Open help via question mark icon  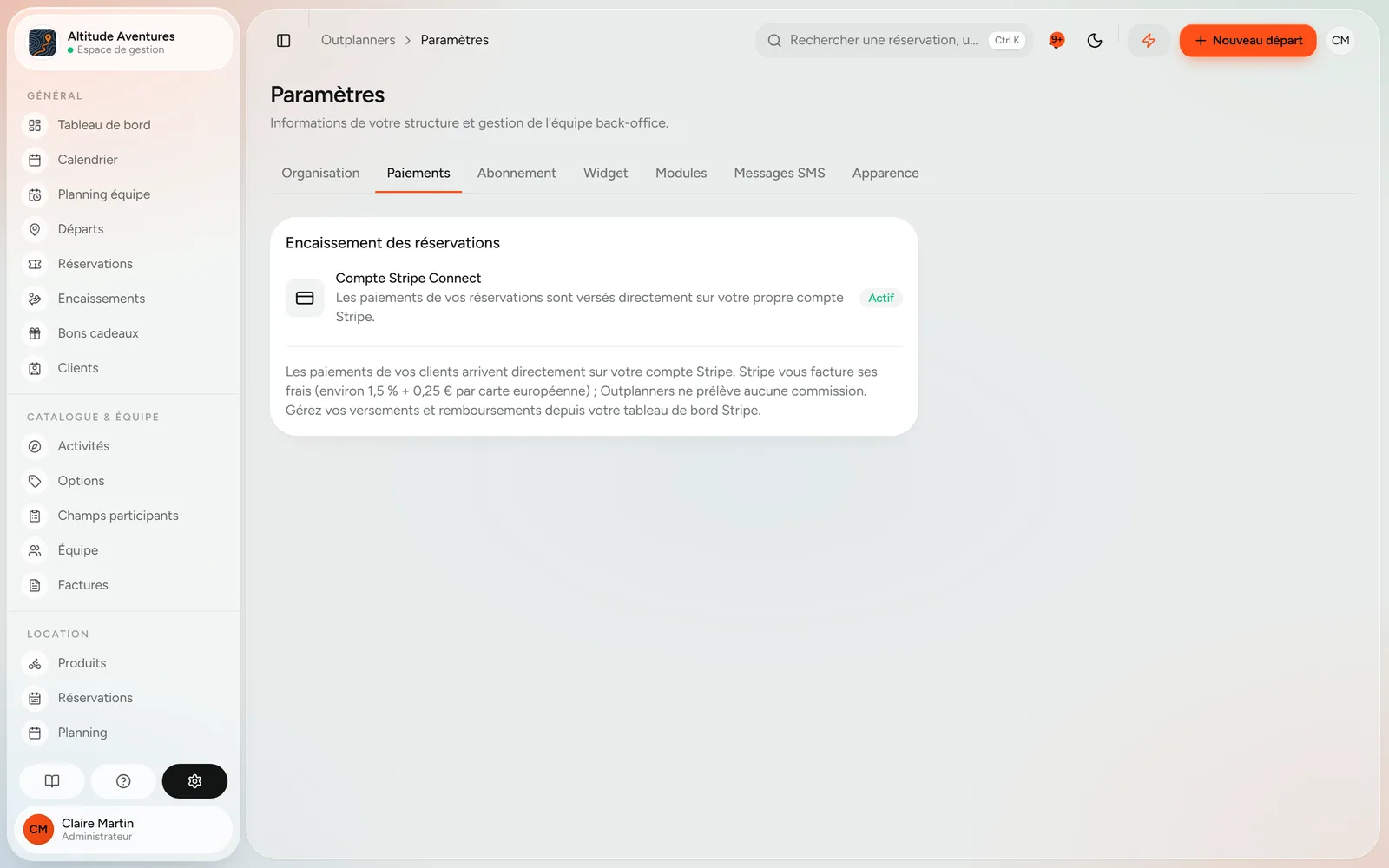coord(123,781)
